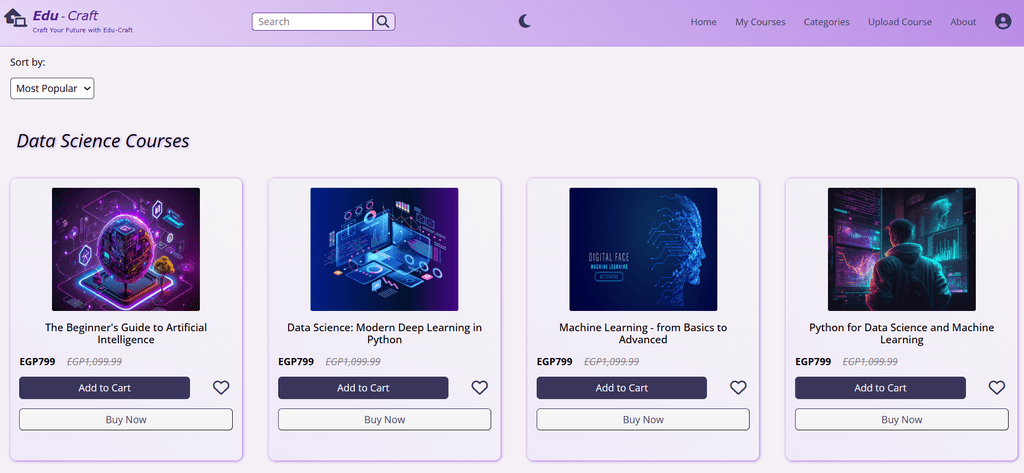Viewport: 1024px width, 473px height.
Task: Add Python for Data Science course to cart
Action: coord(880,387)
